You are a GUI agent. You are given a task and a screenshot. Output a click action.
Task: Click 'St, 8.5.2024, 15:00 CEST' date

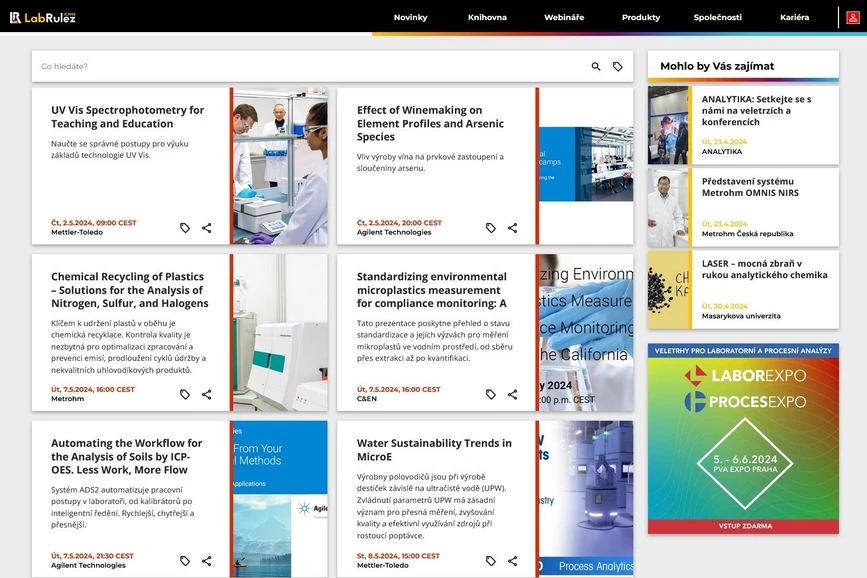[398, 556]
